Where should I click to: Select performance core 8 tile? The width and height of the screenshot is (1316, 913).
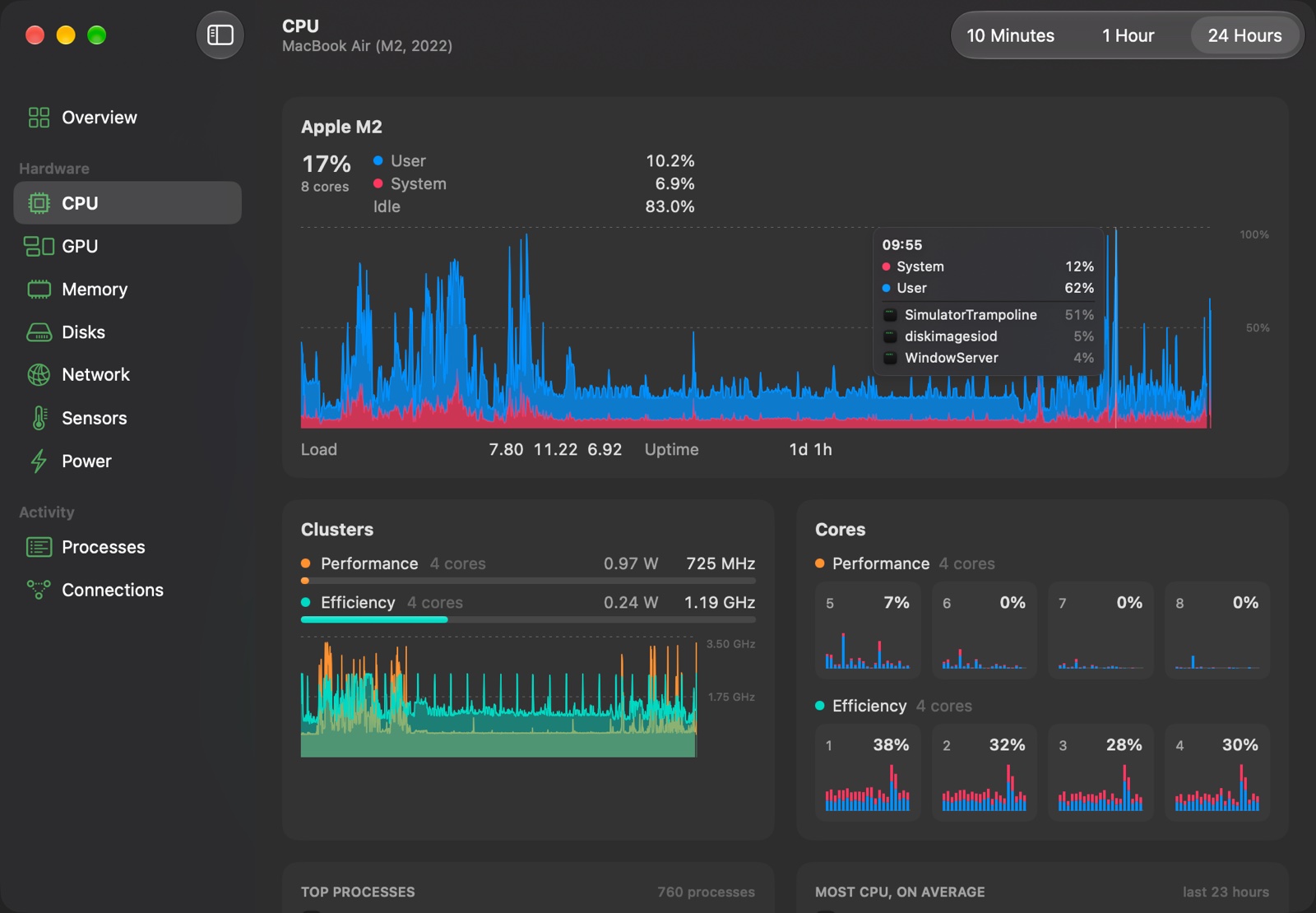[x=1217, y=630]
